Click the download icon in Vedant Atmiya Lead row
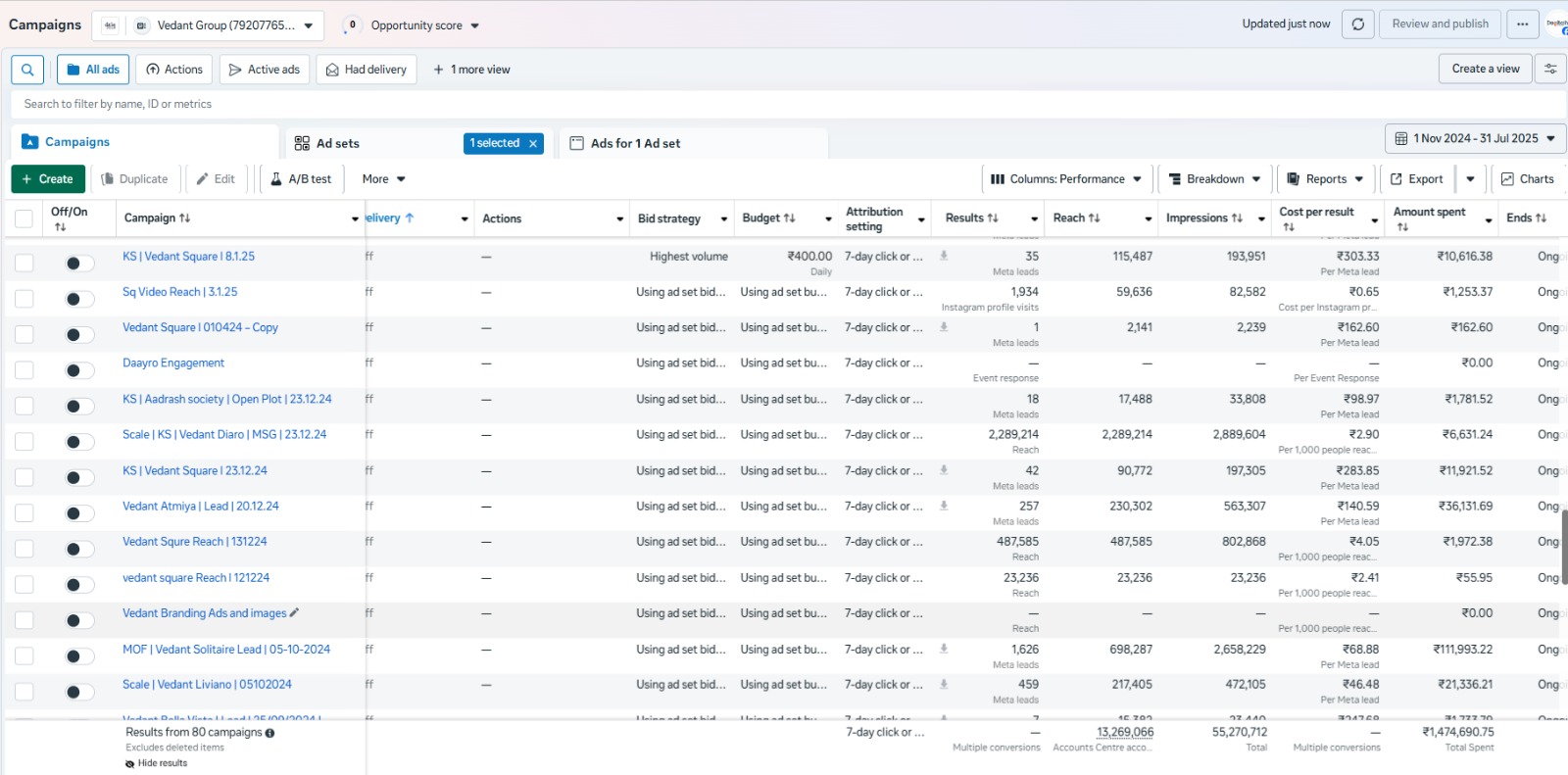Viewport: 1568px width, 775px height. coord(944,506)
